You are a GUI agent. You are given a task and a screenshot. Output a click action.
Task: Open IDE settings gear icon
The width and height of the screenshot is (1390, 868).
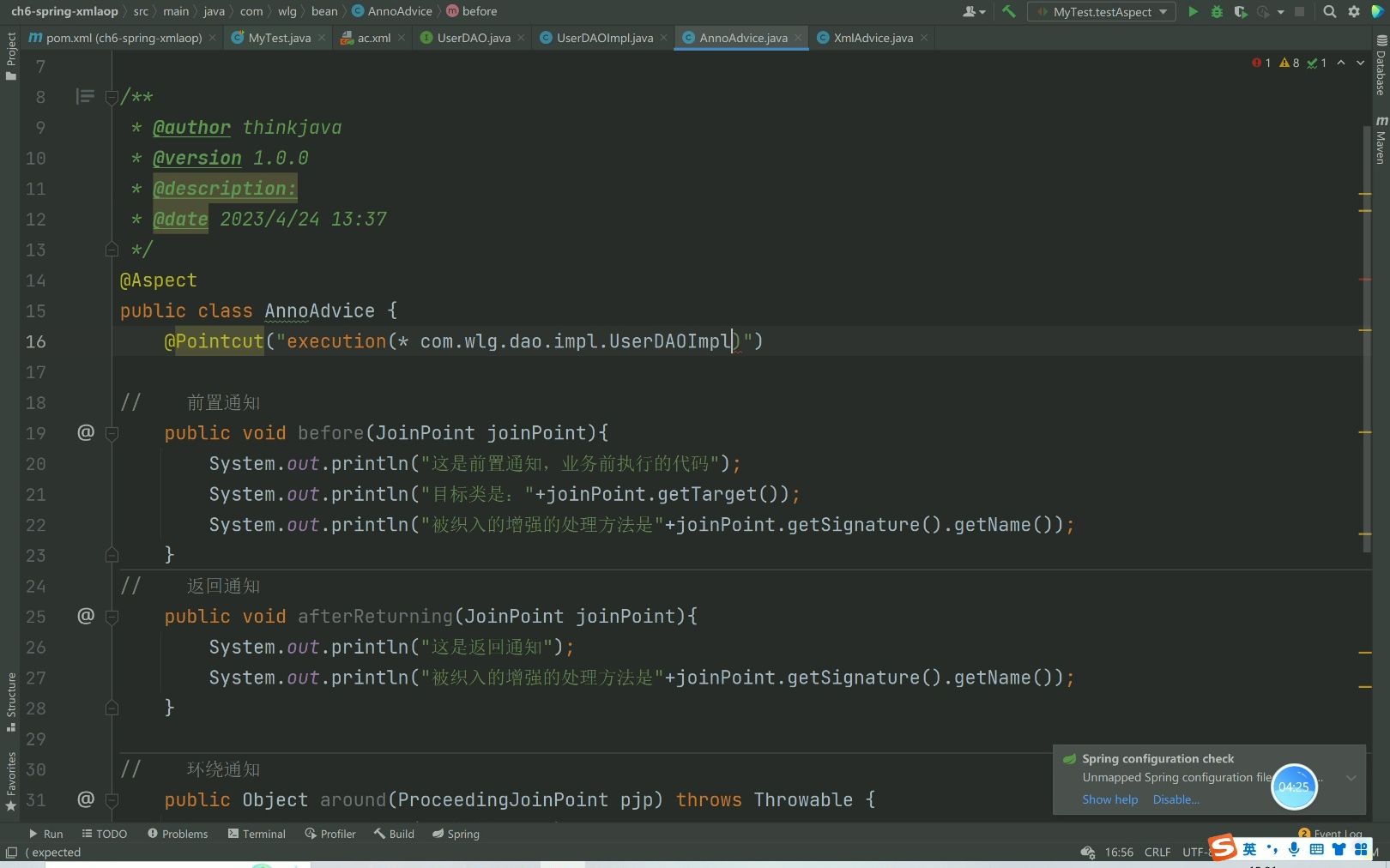coord(1354,12)
